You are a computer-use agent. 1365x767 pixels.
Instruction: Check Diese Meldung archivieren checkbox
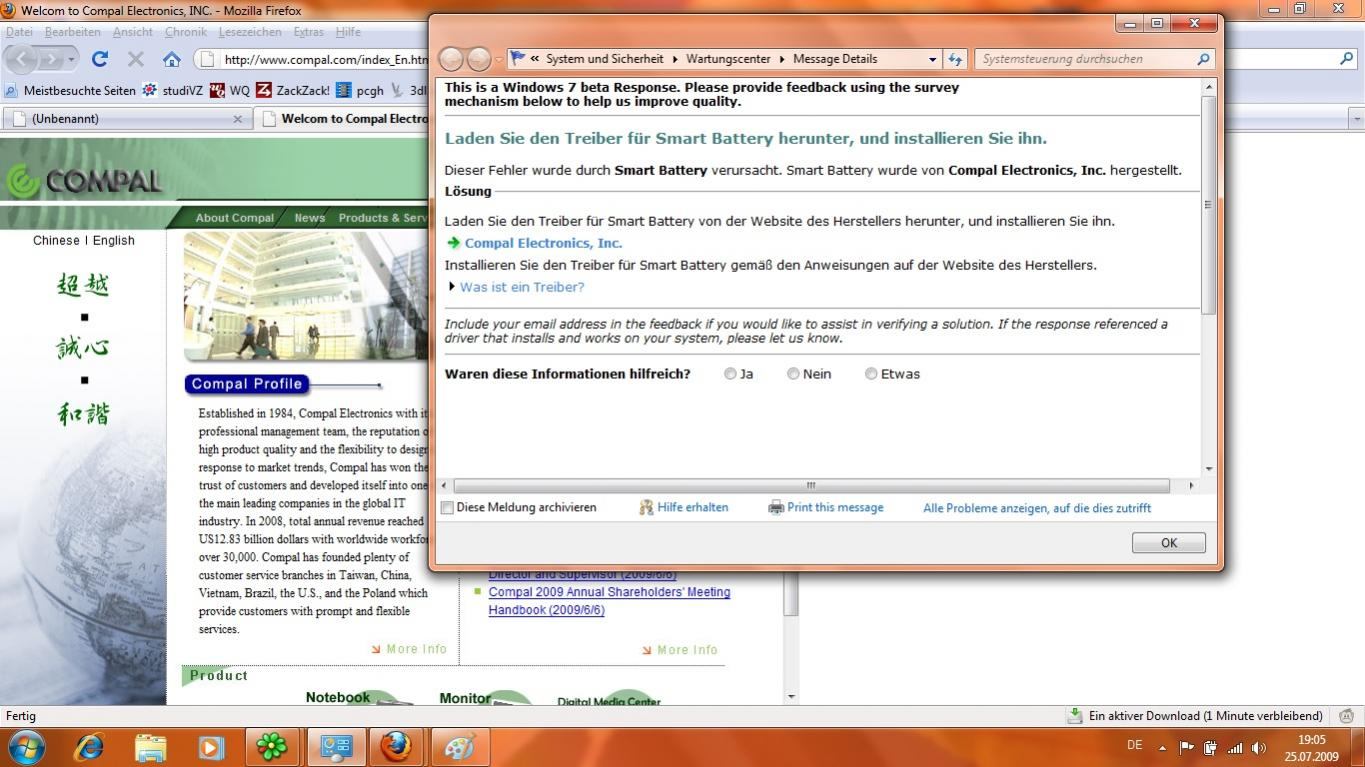447,508
